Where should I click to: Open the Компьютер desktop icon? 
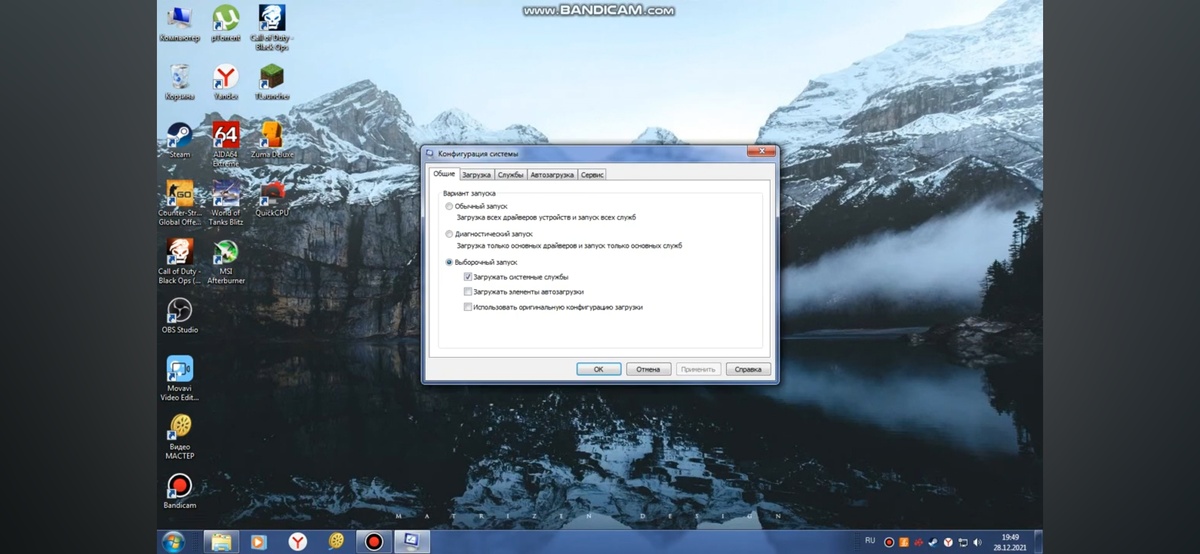[x=180, y=24]
